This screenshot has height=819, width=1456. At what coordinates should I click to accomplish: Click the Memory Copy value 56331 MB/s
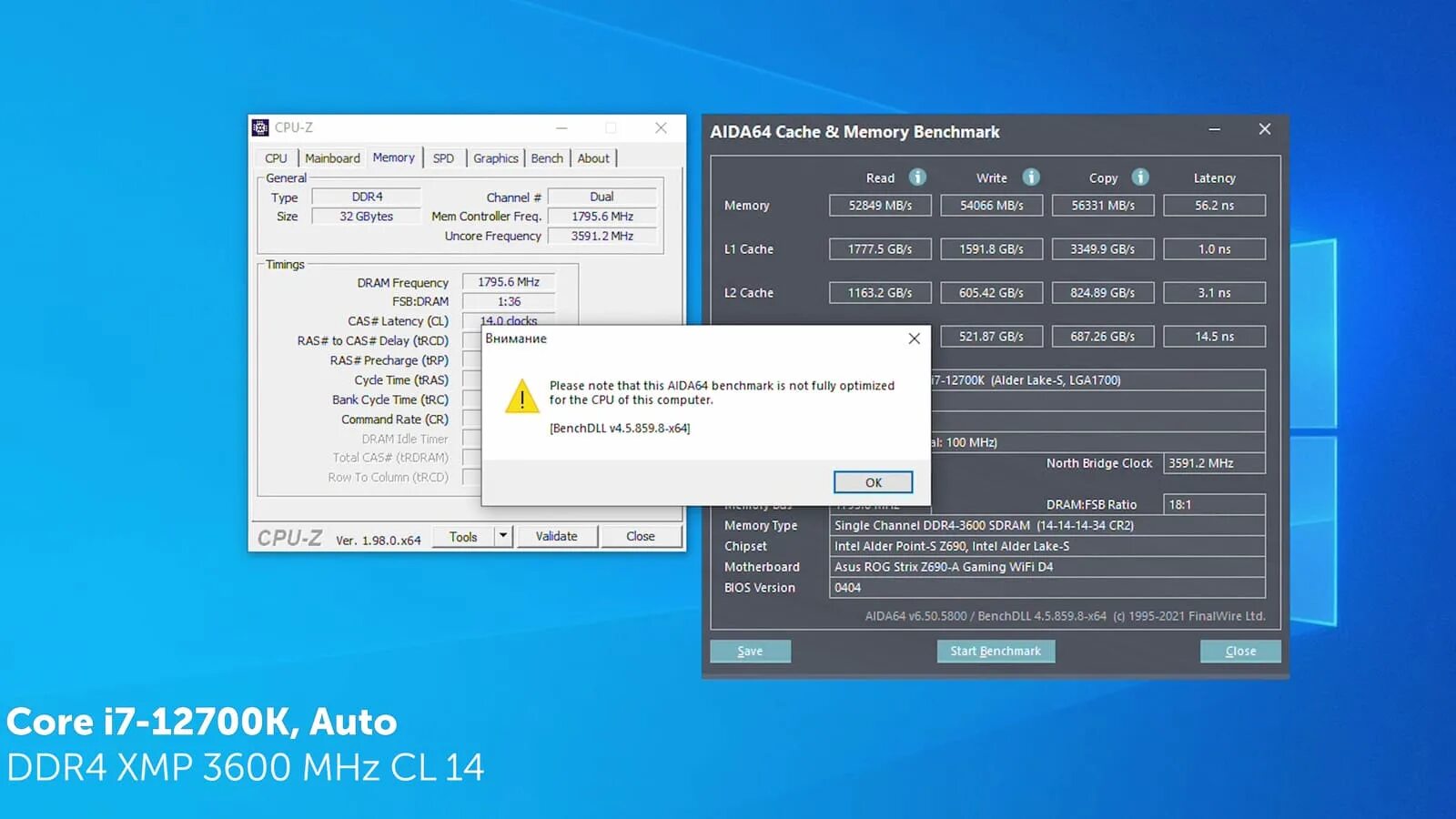pyautogui.click(x=1103, y=206)
